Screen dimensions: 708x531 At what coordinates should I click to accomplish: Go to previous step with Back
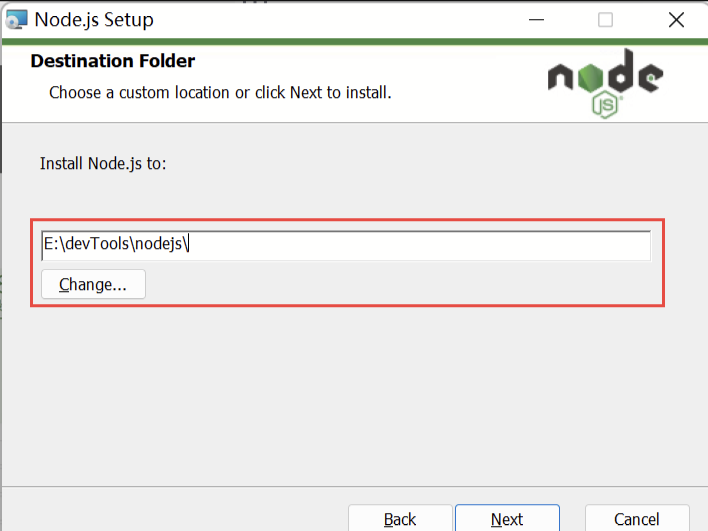pyautogui.click(x=400, y=519)
